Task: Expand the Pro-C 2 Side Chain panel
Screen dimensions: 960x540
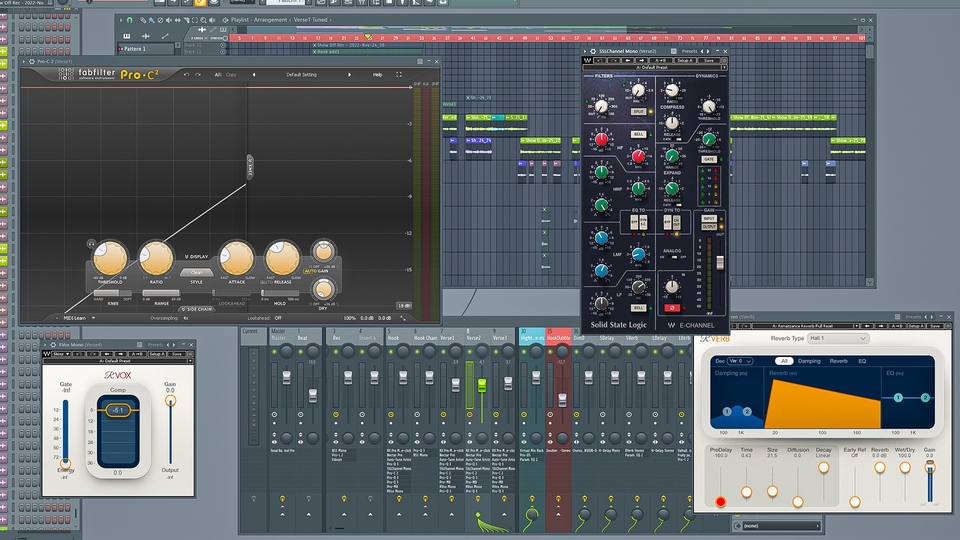Action: click(197, 309)
